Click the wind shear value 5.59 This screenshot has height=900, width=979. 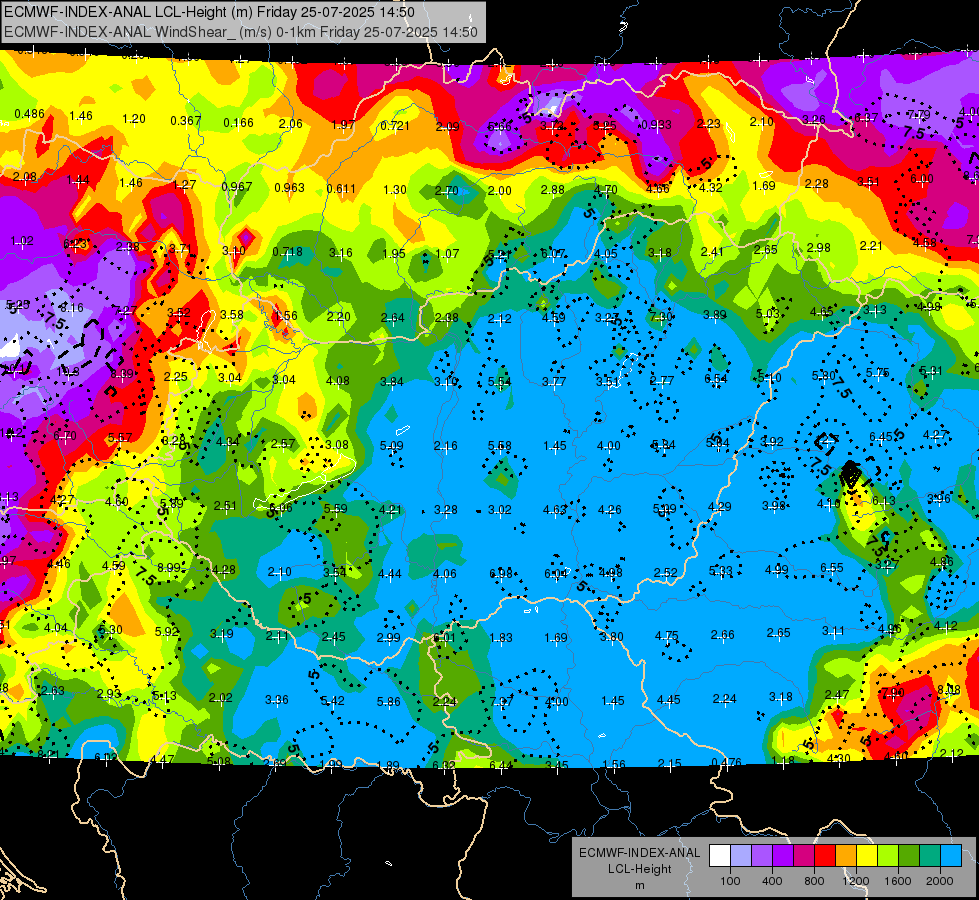point(335,508)
